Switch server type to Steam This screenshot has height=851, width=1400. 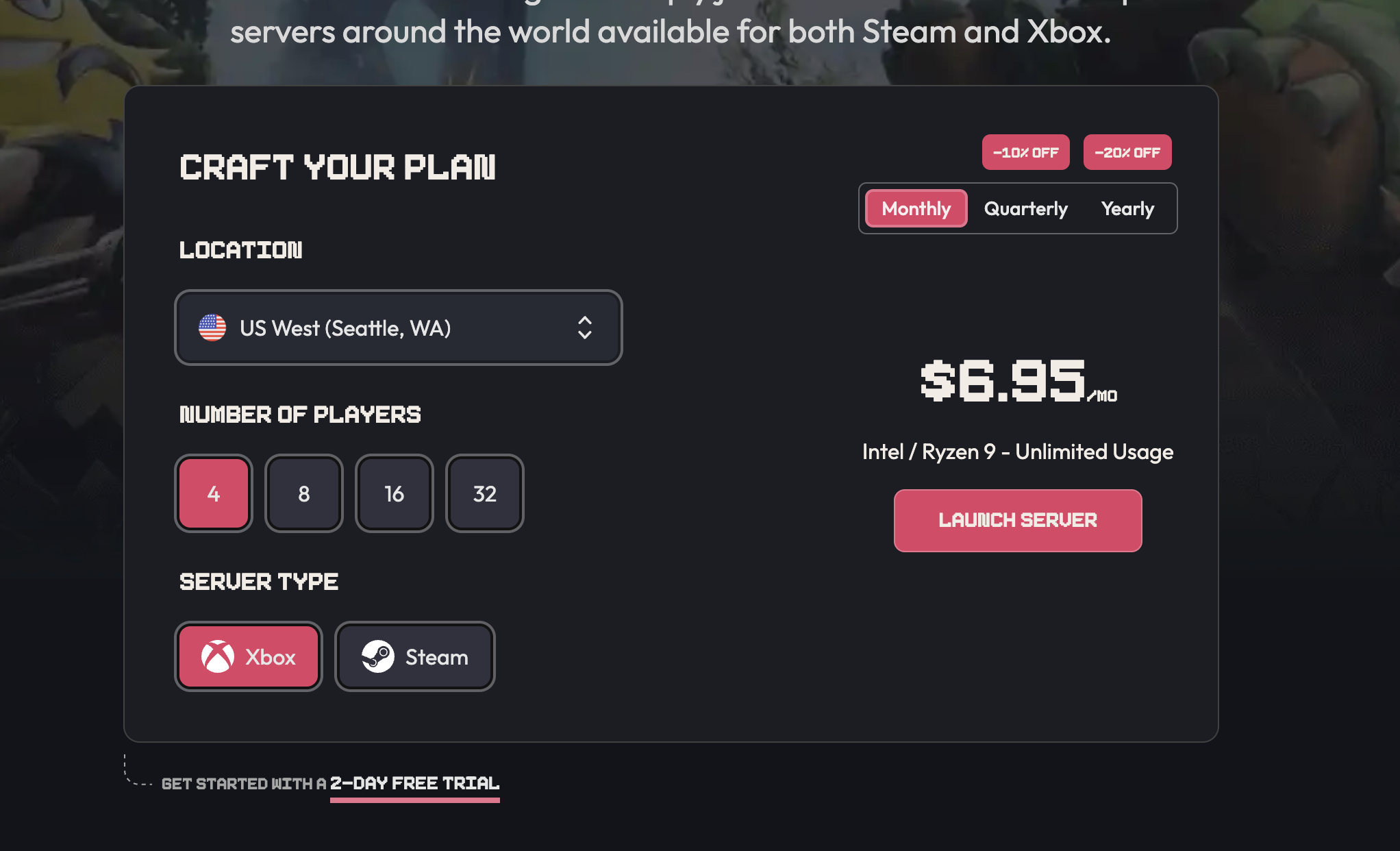pos(415,656)
